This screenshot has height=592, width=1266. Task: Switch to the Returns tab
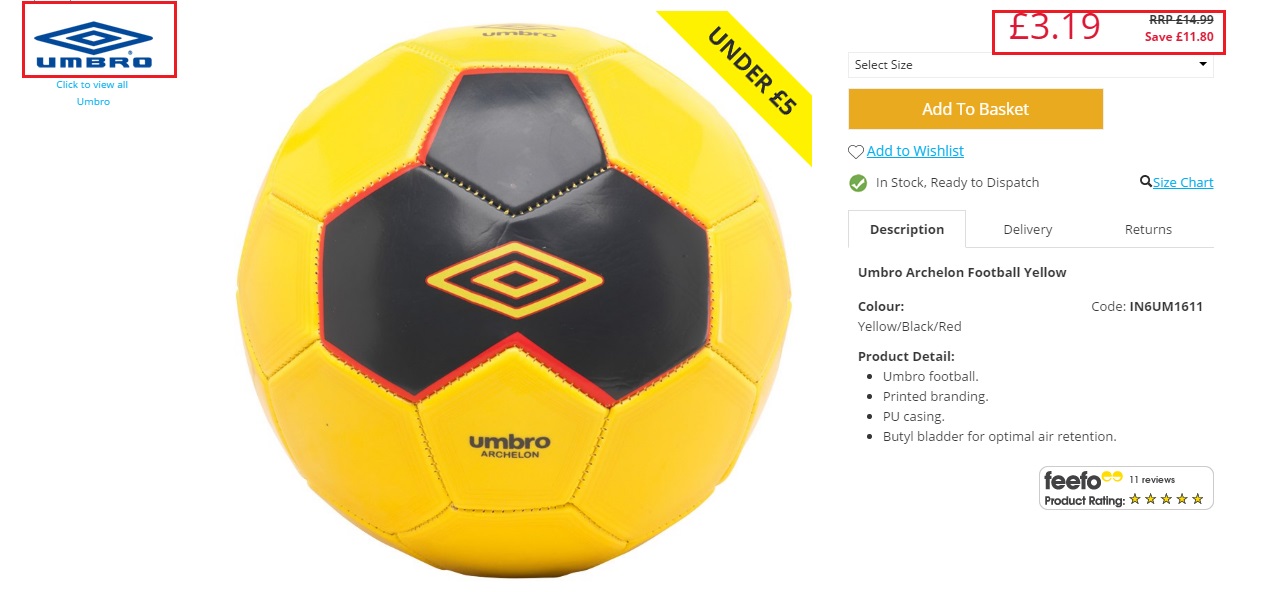point(1148,229)
